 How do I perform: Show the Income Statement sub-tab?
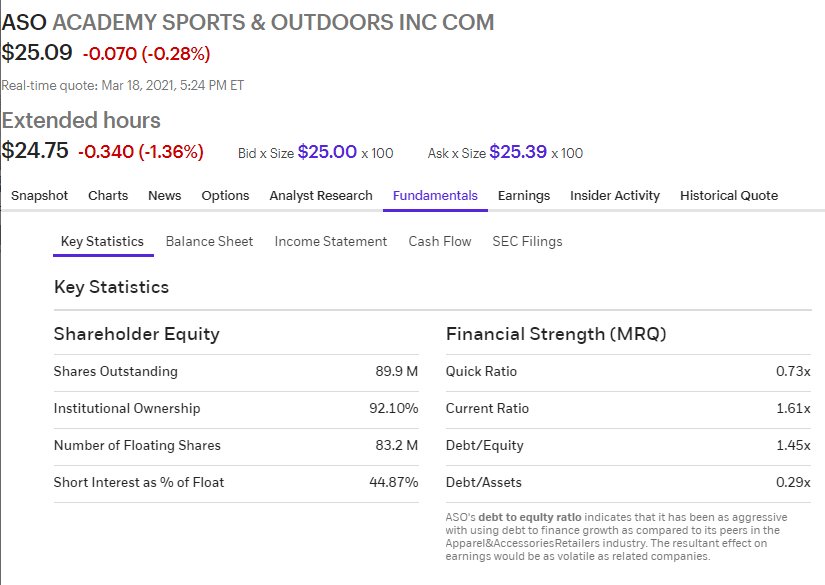click(x=330, y=241)
